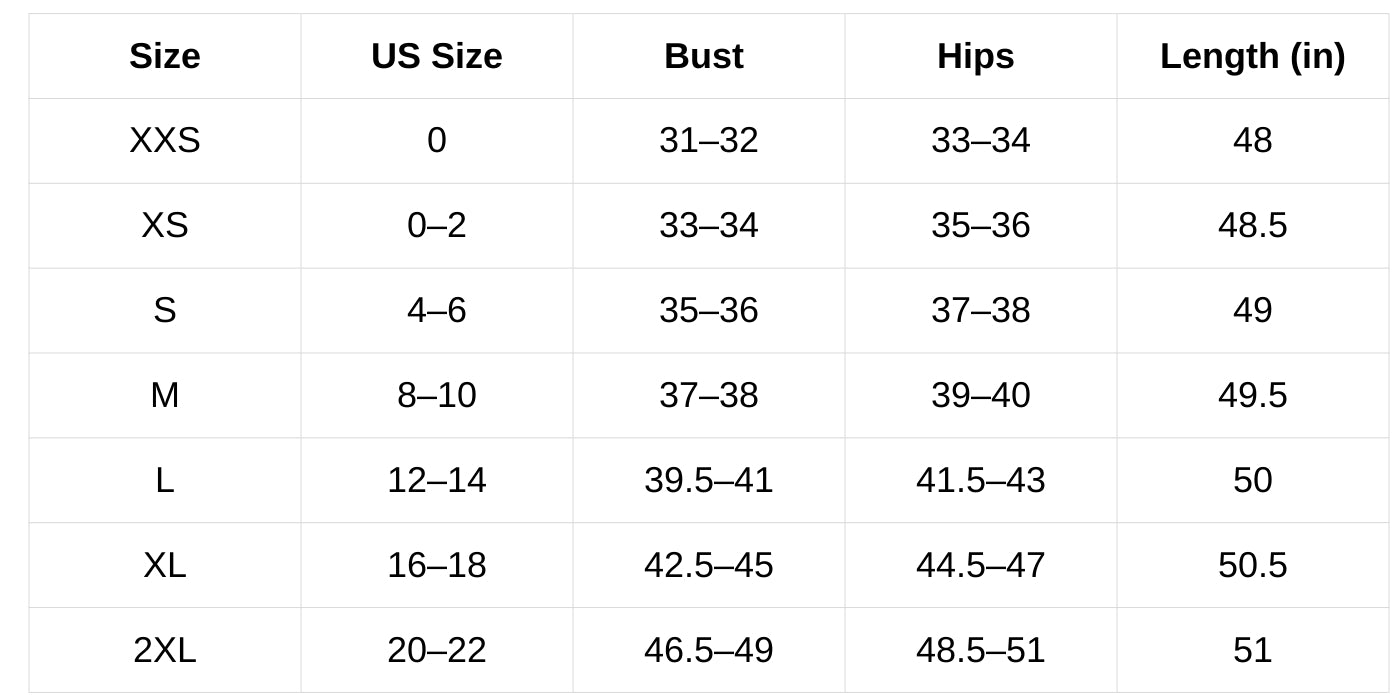Click US size 12–14 cell
This screenshot has height=700, width=1400.
[x=437, y=481]
